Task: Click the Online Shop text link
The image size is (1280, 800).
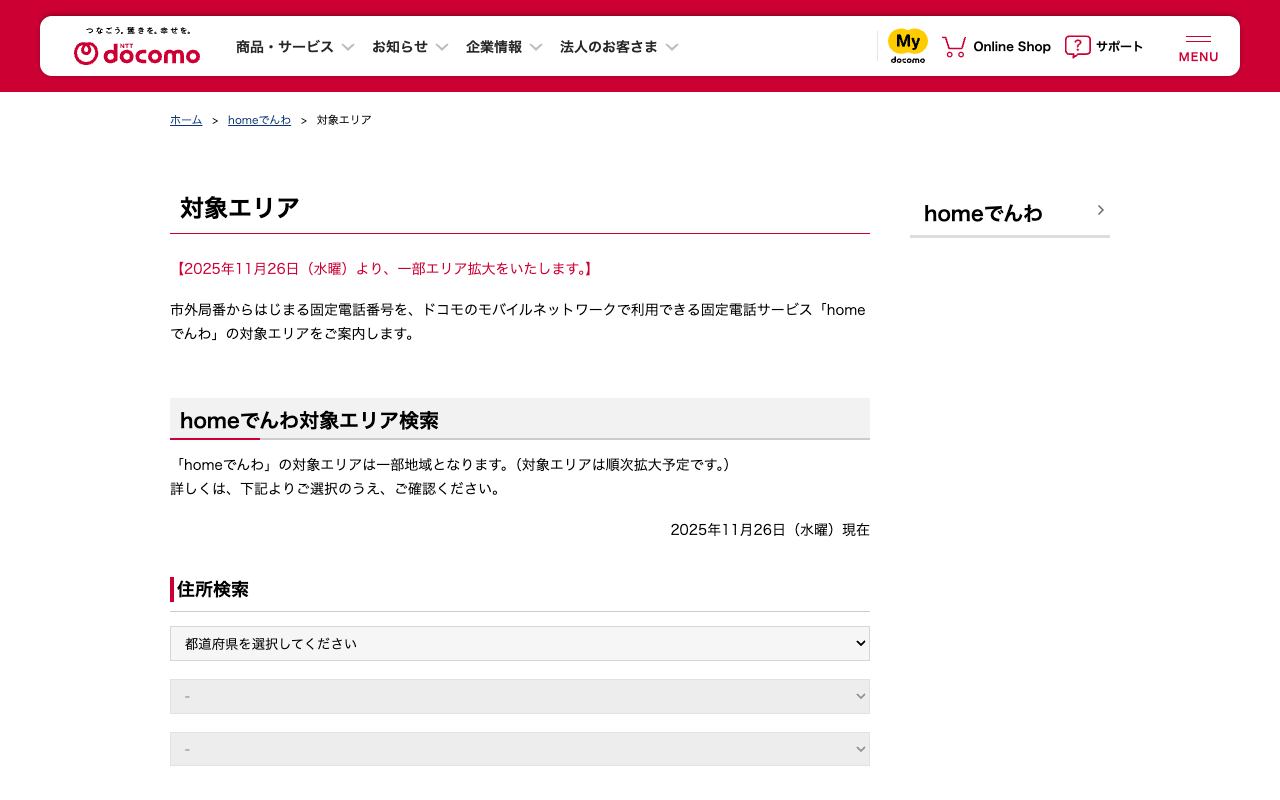Action: (x=1012, y=47)
